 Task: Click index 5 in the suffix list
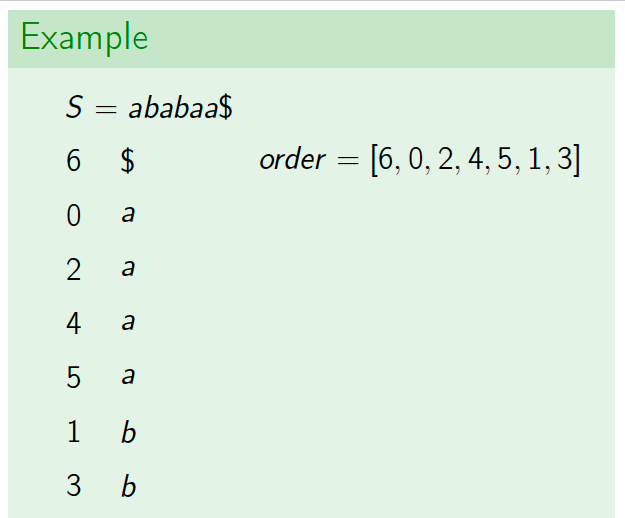point(74,377)
